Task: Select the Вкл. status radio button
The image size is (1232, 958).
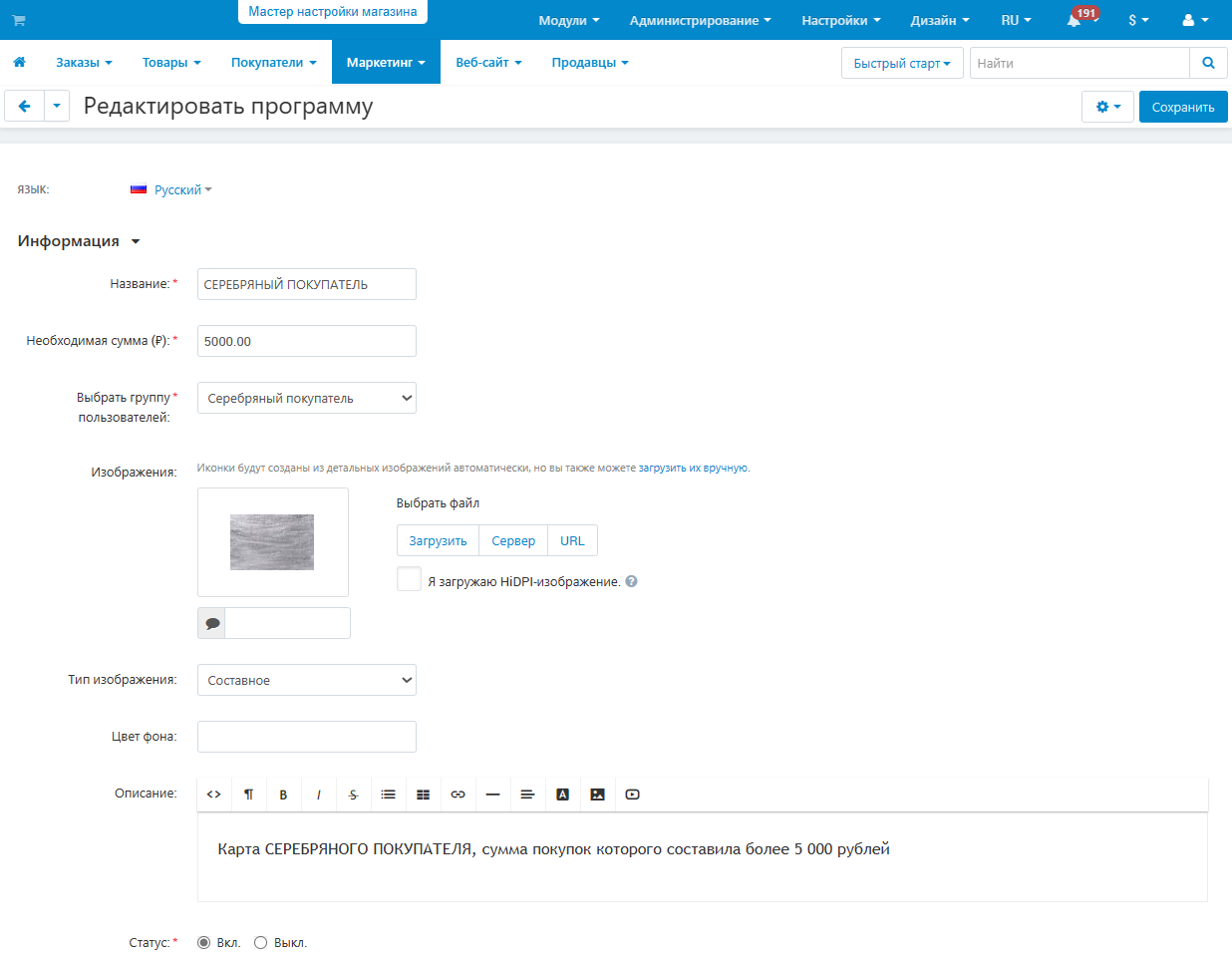Action: coord(203,942)
